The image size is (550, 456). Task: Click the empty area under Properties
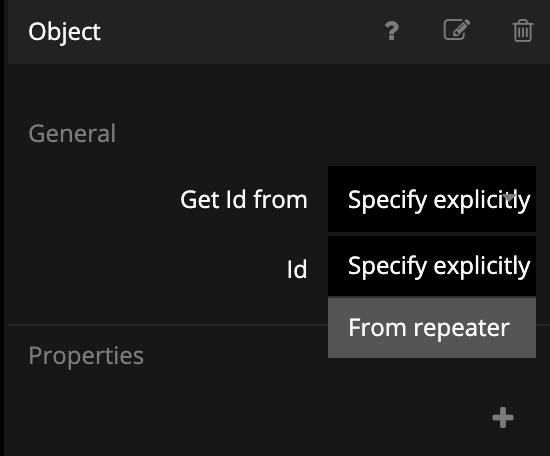[x=246, y=417]
